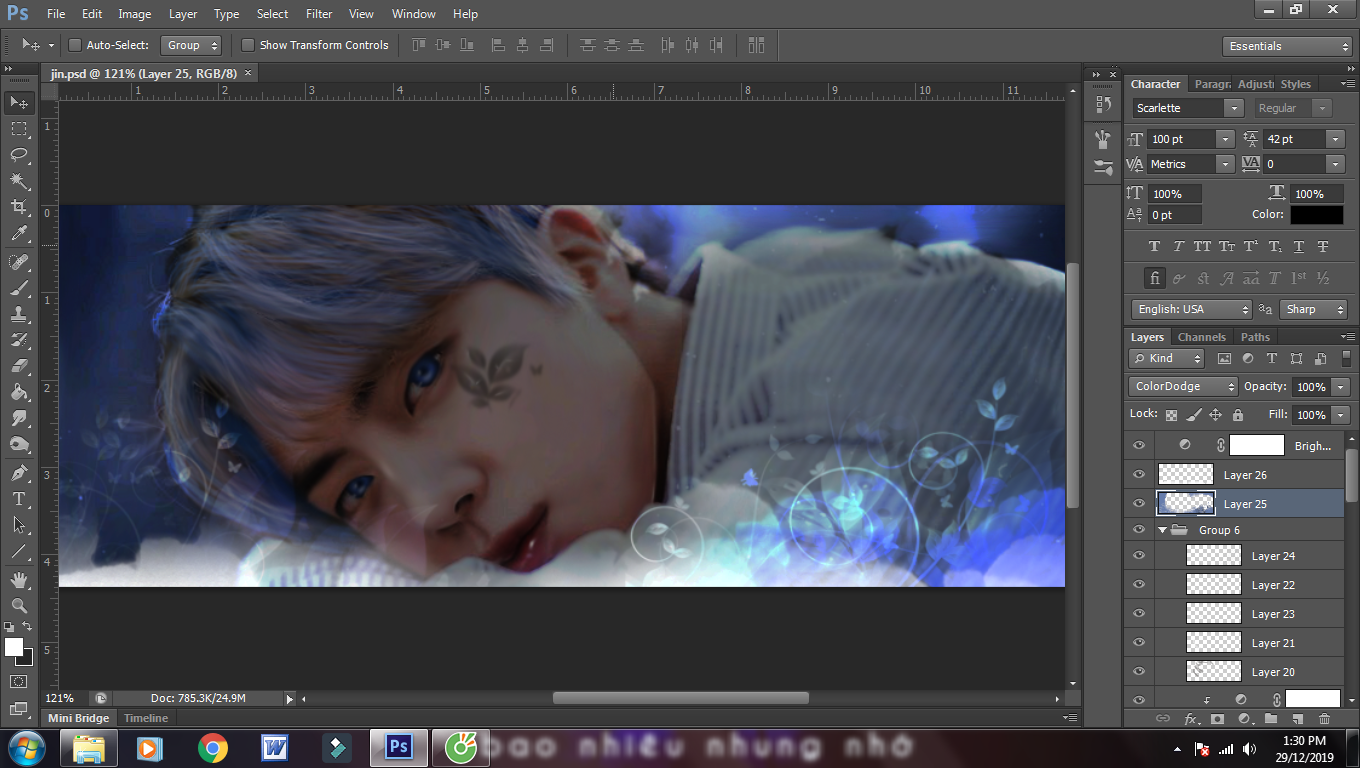Click the foreground color white swatch
Viewport: 1360px width, 768px height.
point(14,647)
